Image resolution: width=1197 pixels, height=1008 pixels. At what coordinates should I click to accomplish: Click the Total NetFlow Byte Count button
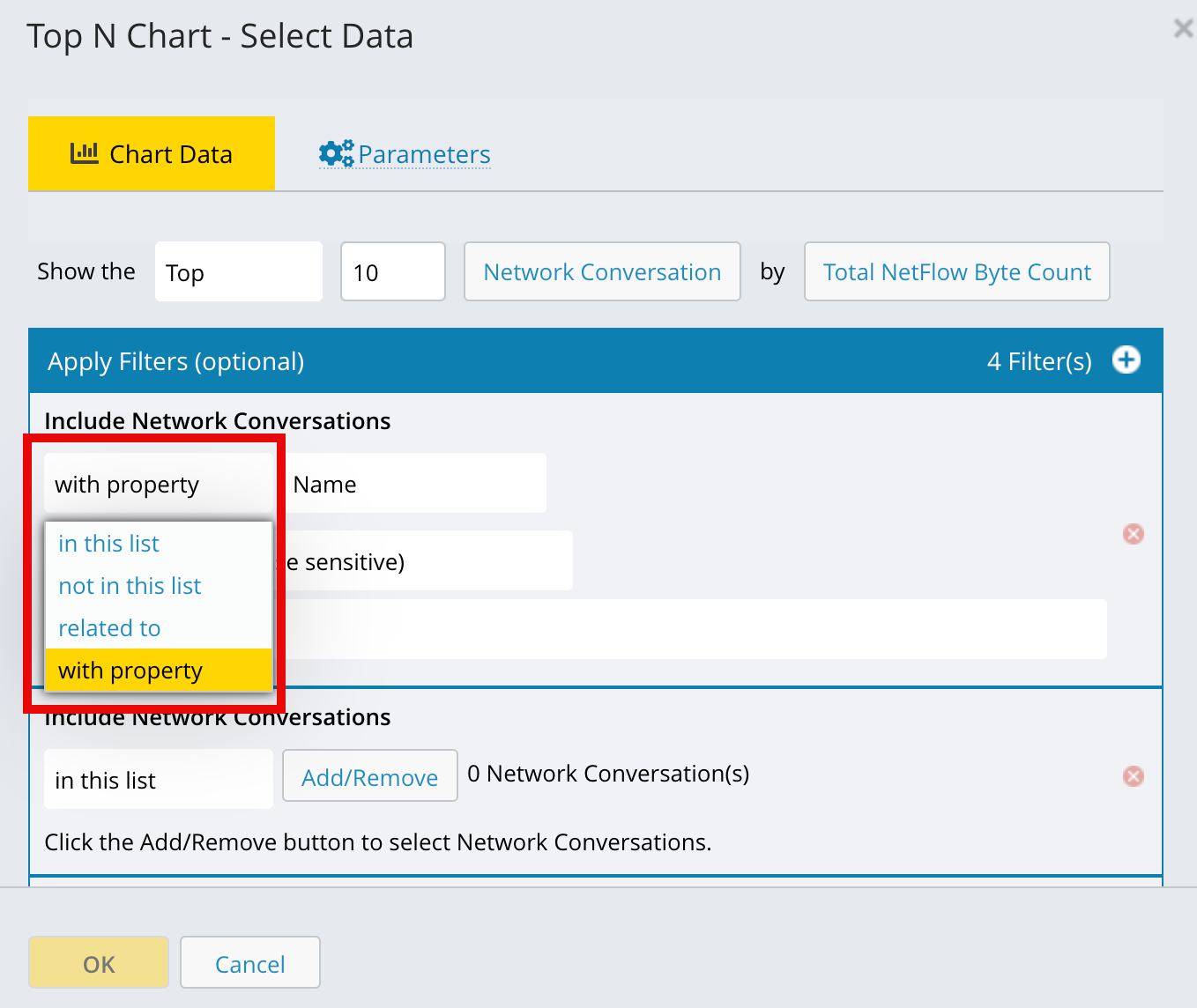coord(956,272)
